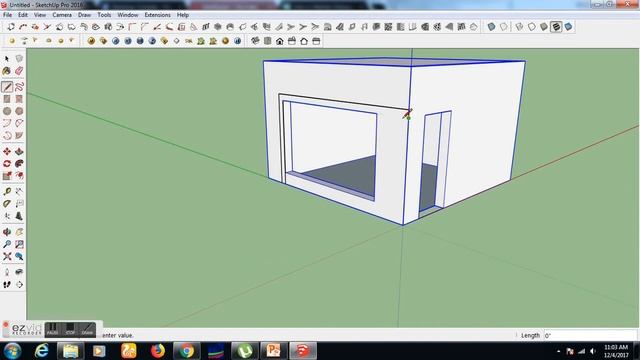
Task: Select the Scale tool
Action: [x=7, y=176]
